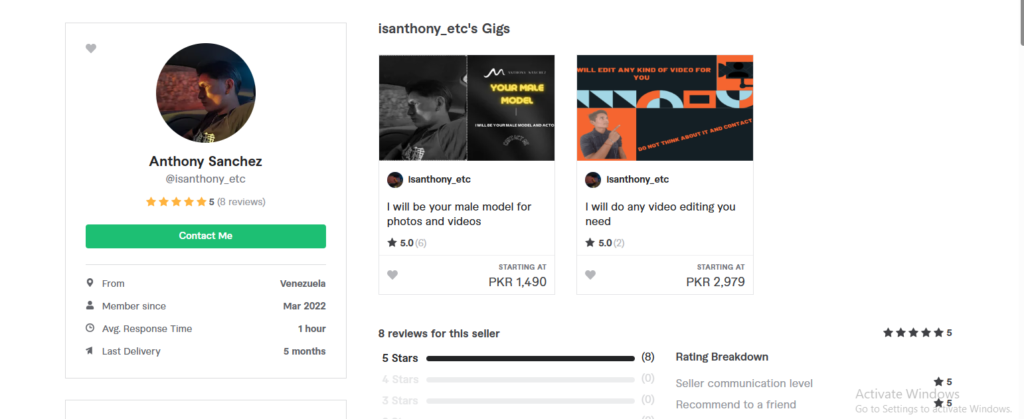Click the location pin icon beside From
1024x419 pixels.
(x=90, y=283)
